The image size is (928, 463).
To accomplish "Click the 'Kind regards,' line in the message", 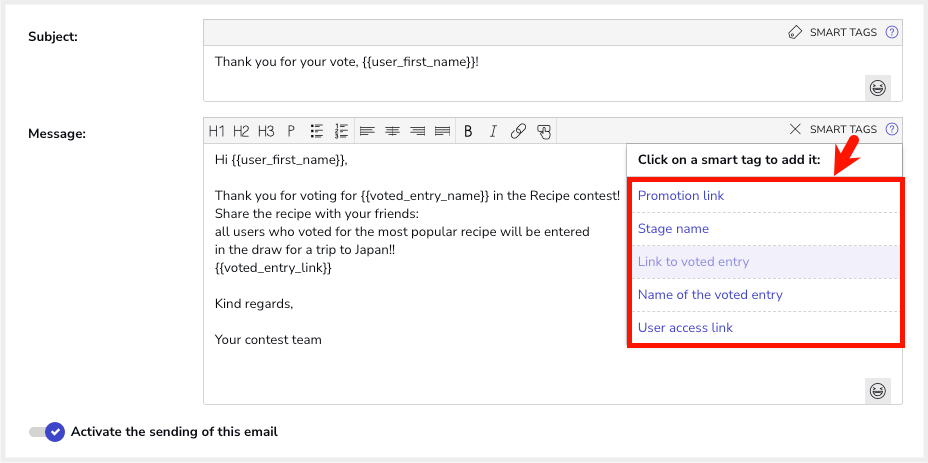I will coord(254,304).
